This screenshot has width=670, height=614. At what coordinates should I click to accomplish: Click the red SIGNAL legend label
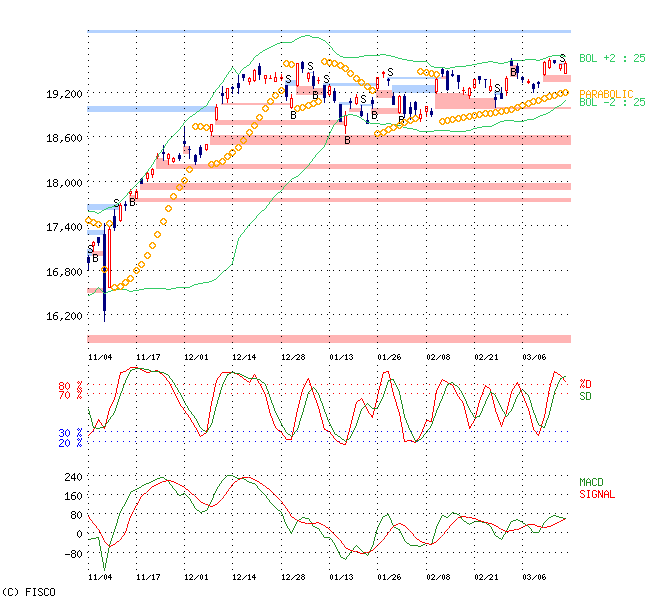[597, 494]
